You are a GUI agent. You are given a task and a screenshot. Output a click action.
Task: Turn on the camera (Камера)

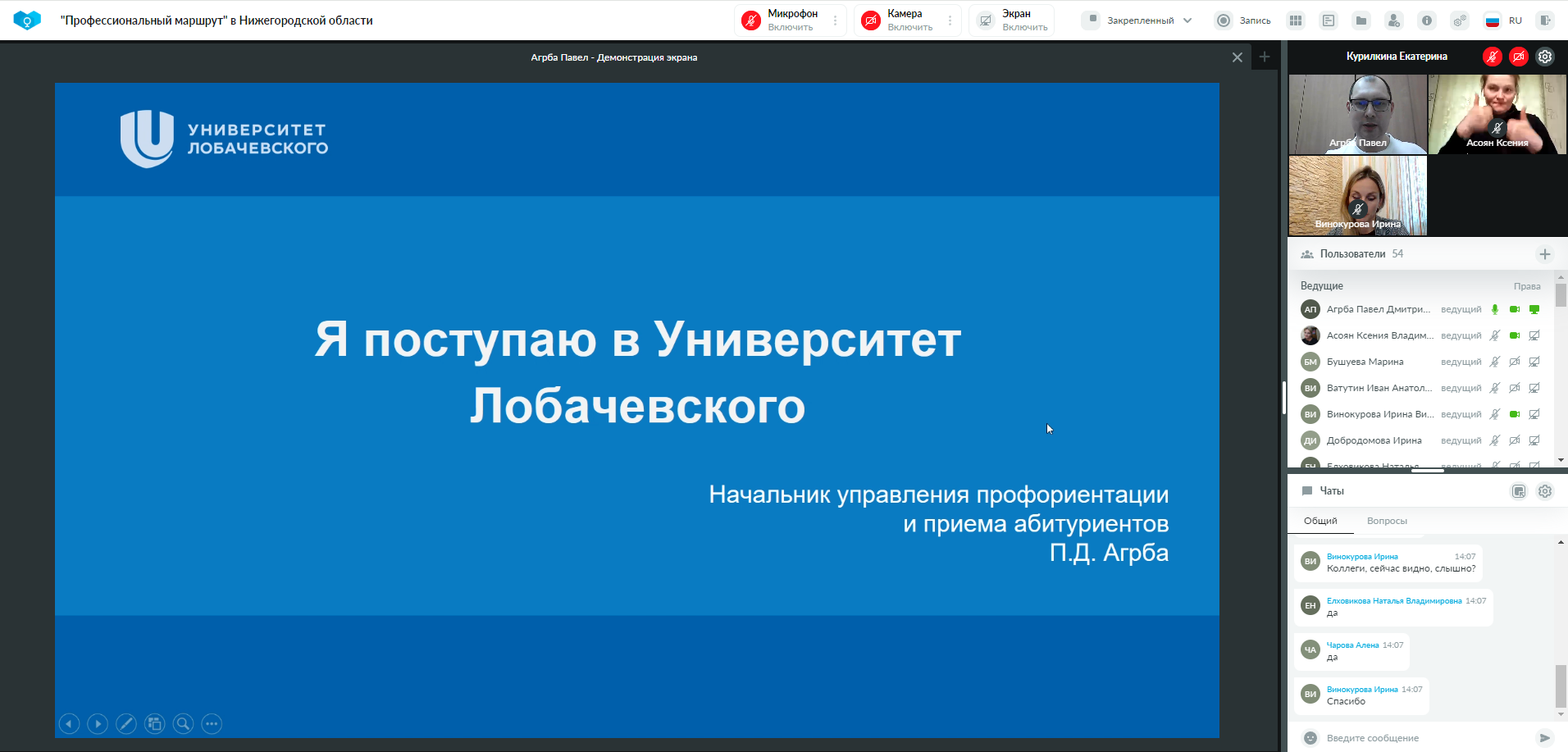(898, 21)
